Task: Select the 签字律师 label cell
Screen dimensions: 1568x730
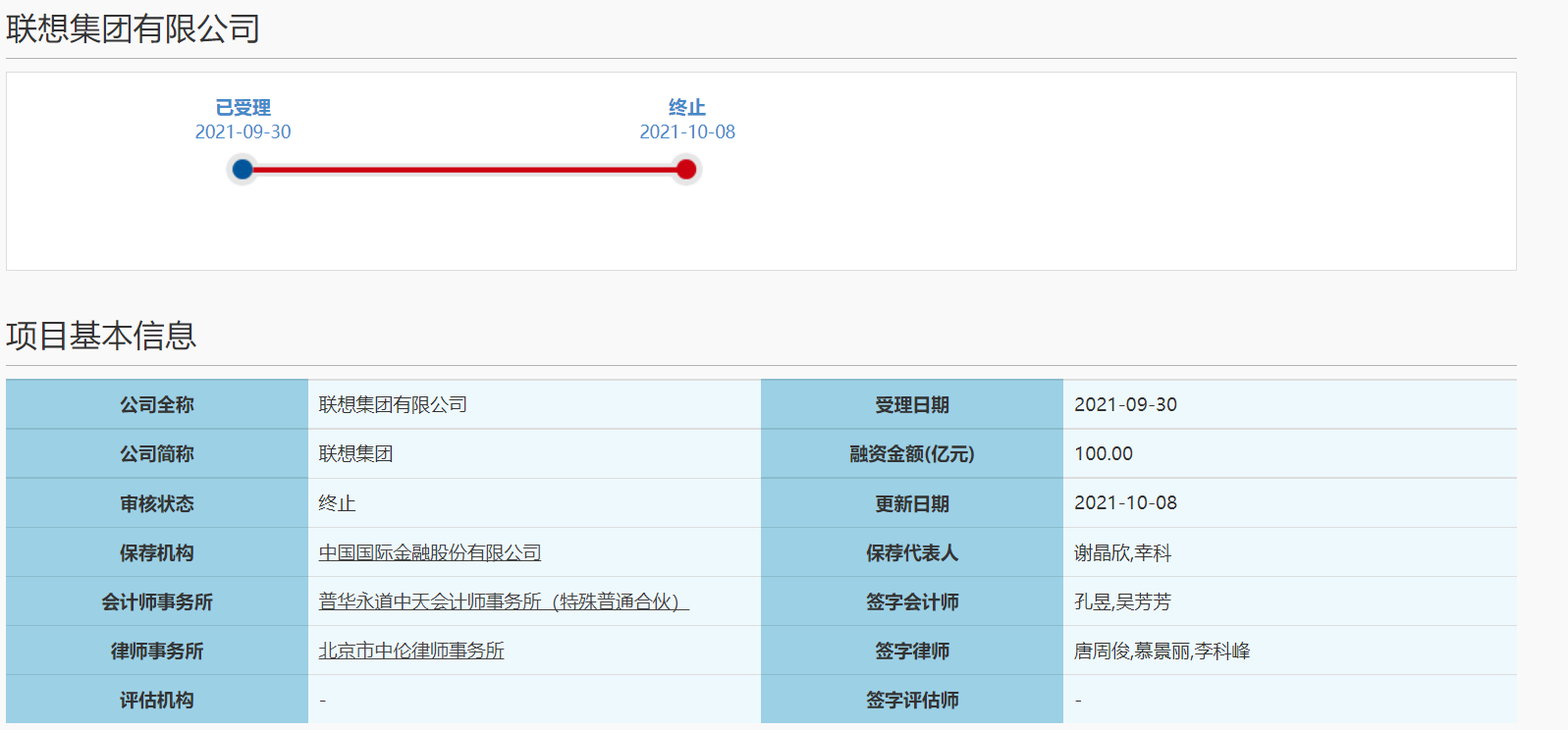Action: 912,651
